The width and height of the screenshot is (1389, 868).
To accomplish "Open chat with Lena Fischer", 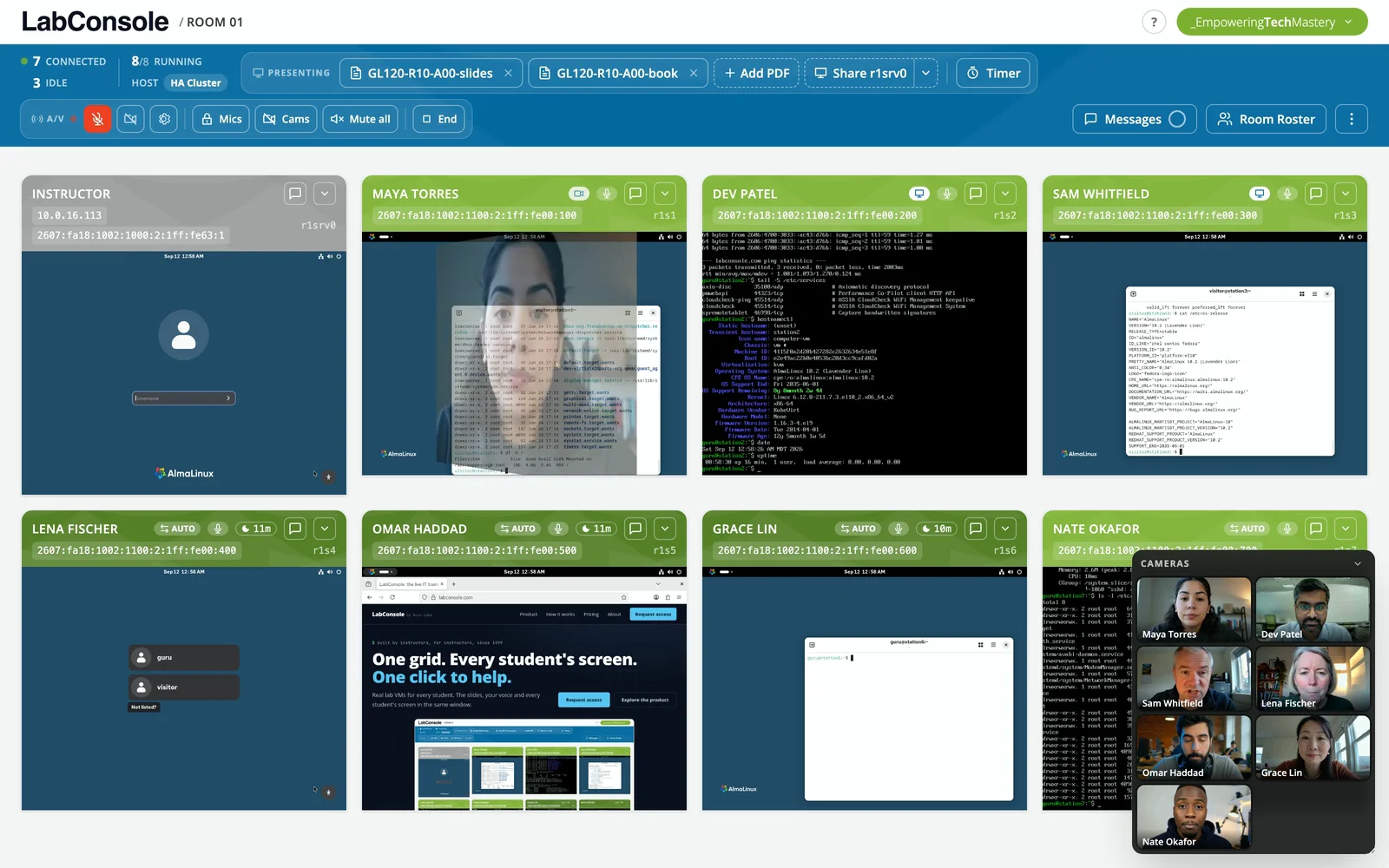I will [295, 529].
